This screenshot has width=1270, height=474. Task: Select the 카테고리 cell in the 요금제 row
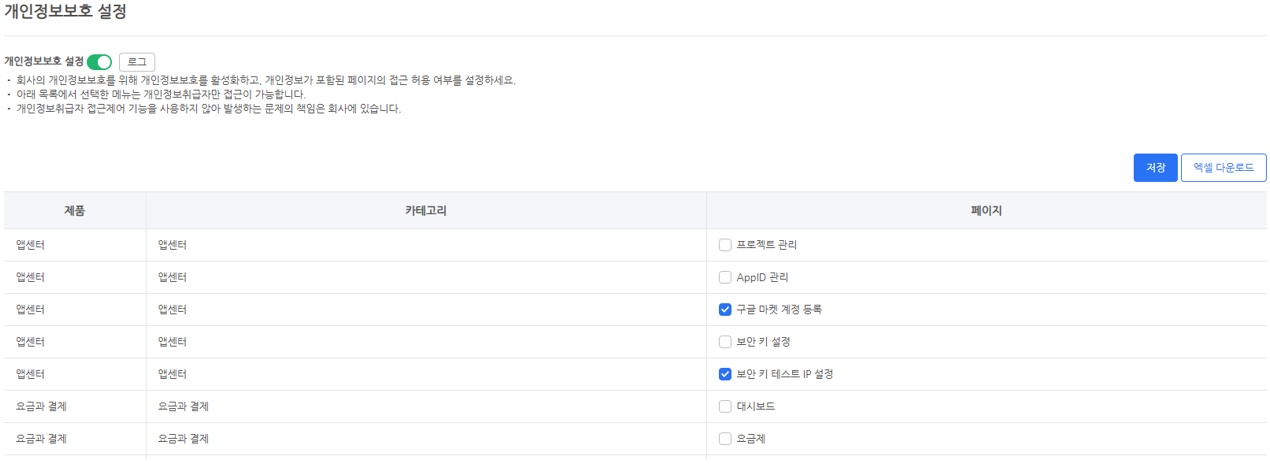coord(183,438)
